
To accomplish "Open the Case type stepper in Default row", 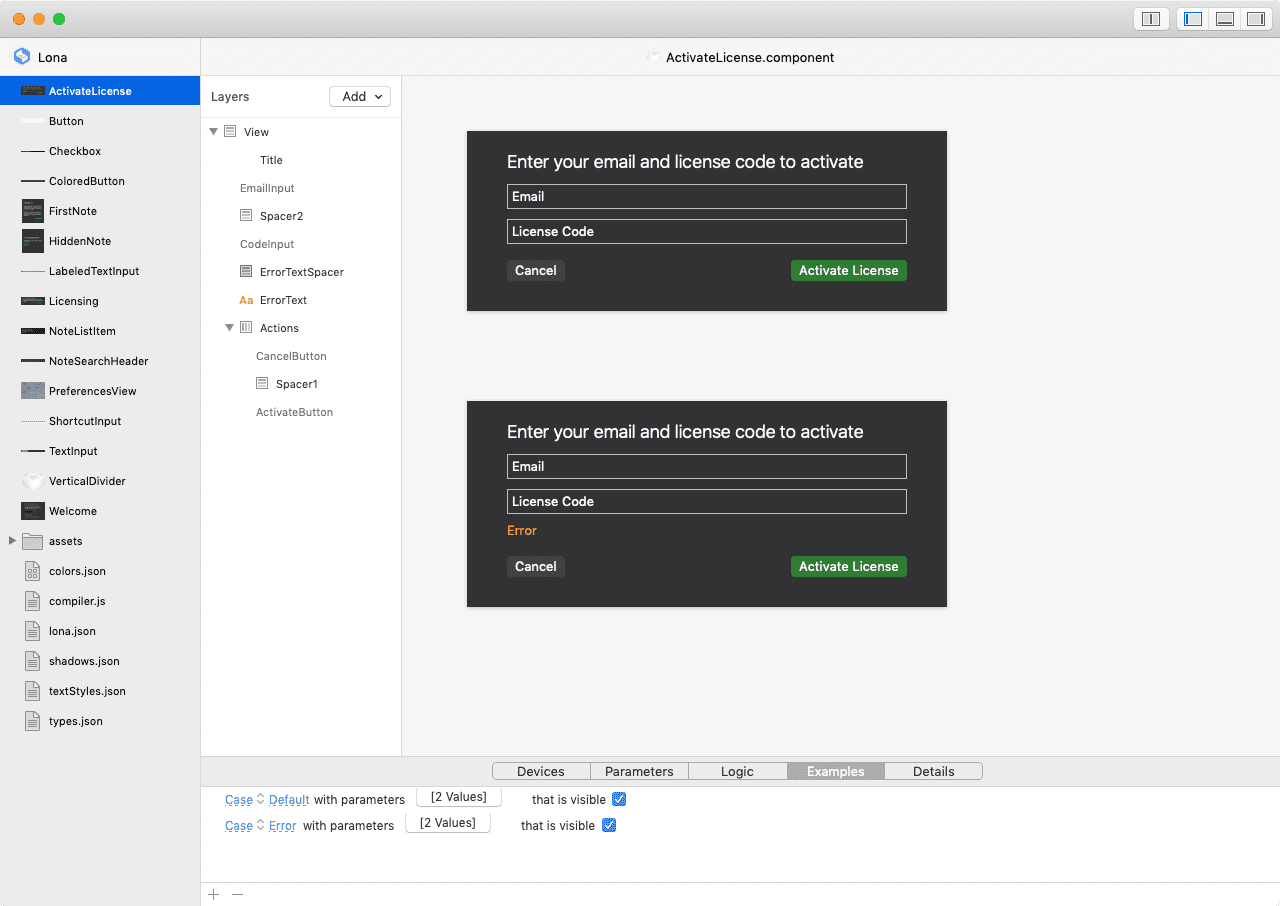I will point(261,799).
